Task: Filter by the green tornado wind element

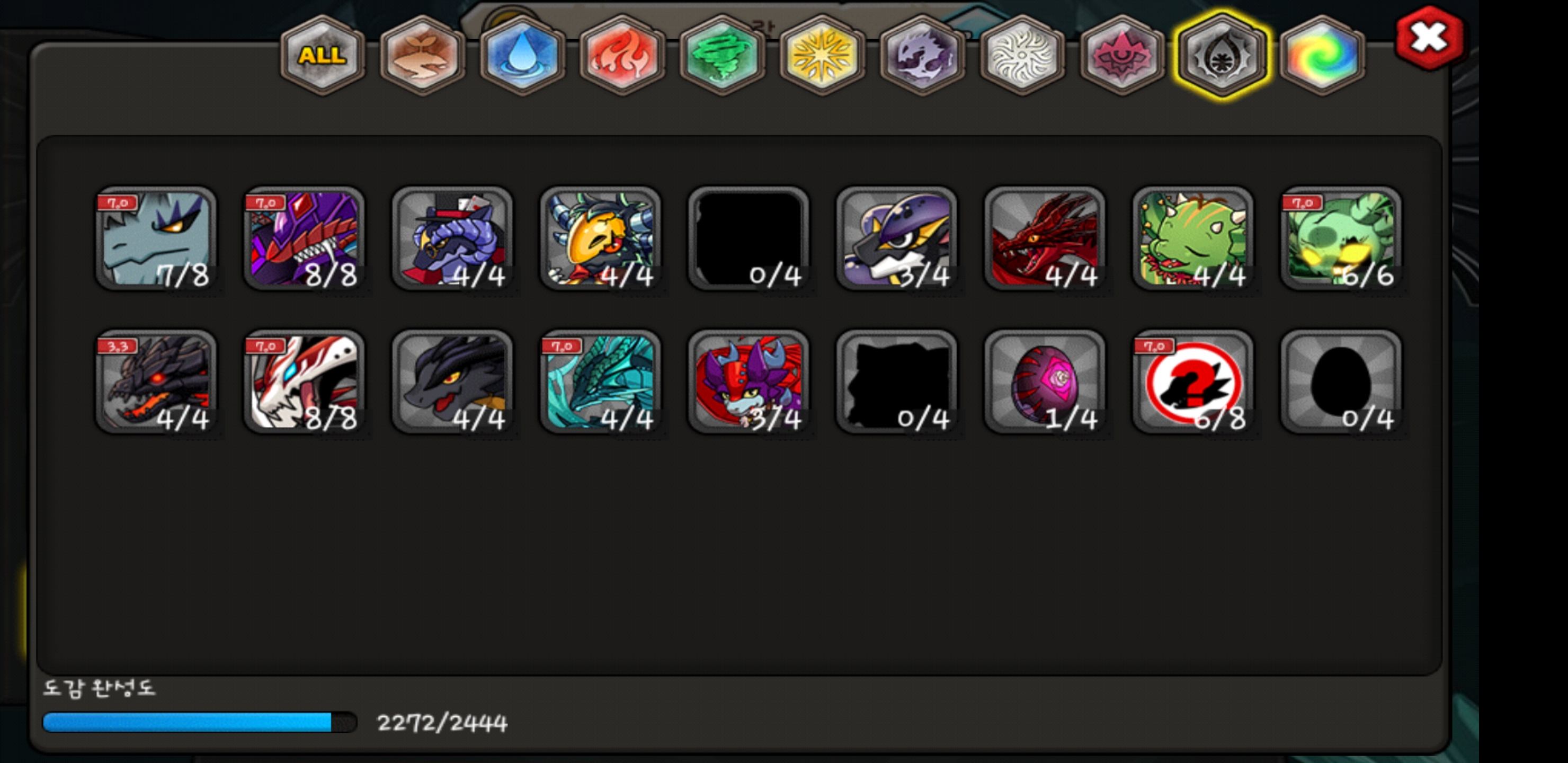Action: click(722, 56)
